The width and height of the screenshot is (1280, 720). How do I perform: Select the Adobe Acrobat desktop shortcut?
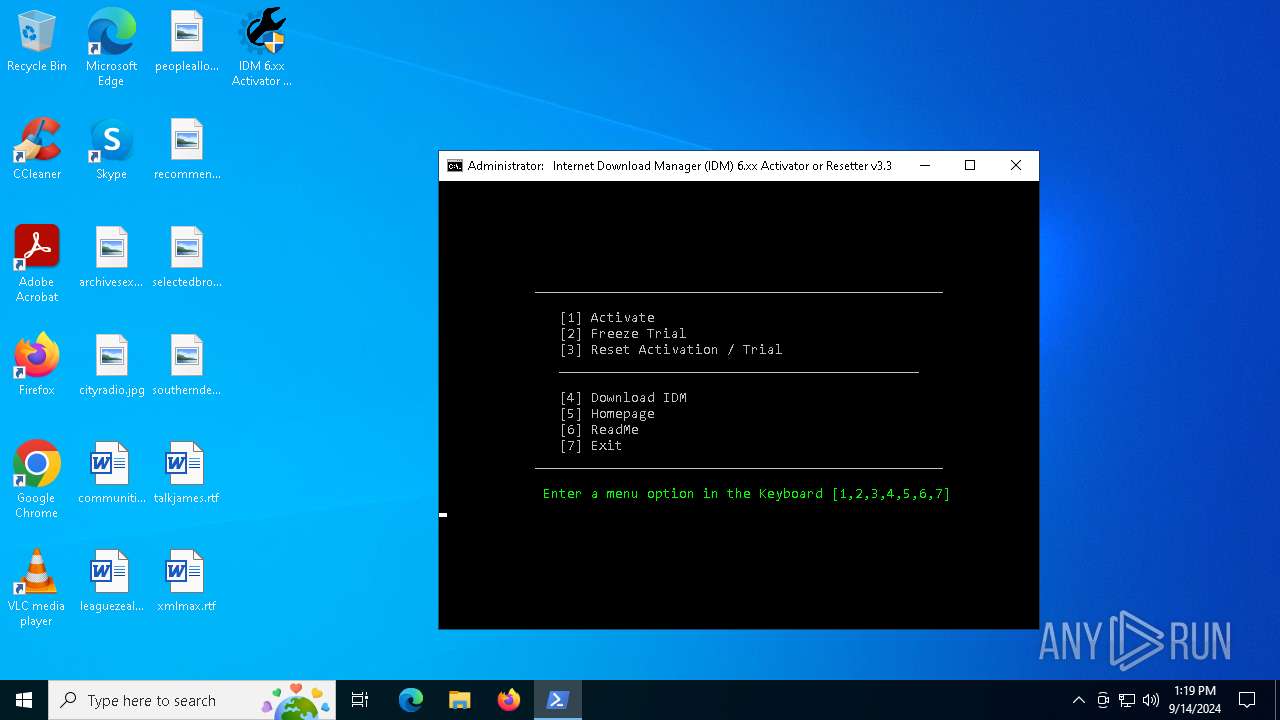(37, 264)
